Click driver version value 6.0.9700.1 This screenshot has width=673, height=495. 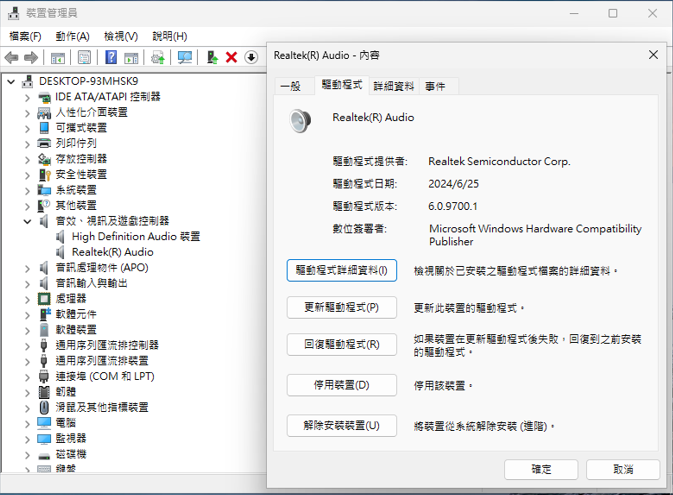pos(452,207)
